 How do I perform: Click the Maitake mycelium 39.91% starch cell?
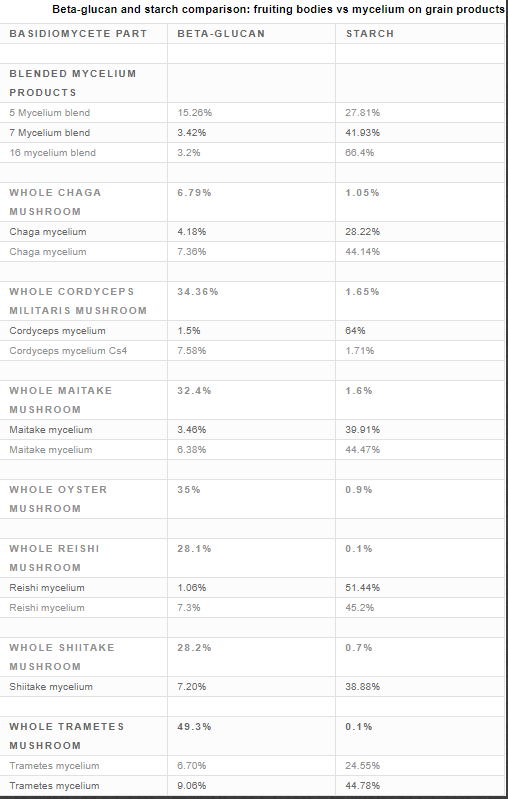[x=362, y=430]
